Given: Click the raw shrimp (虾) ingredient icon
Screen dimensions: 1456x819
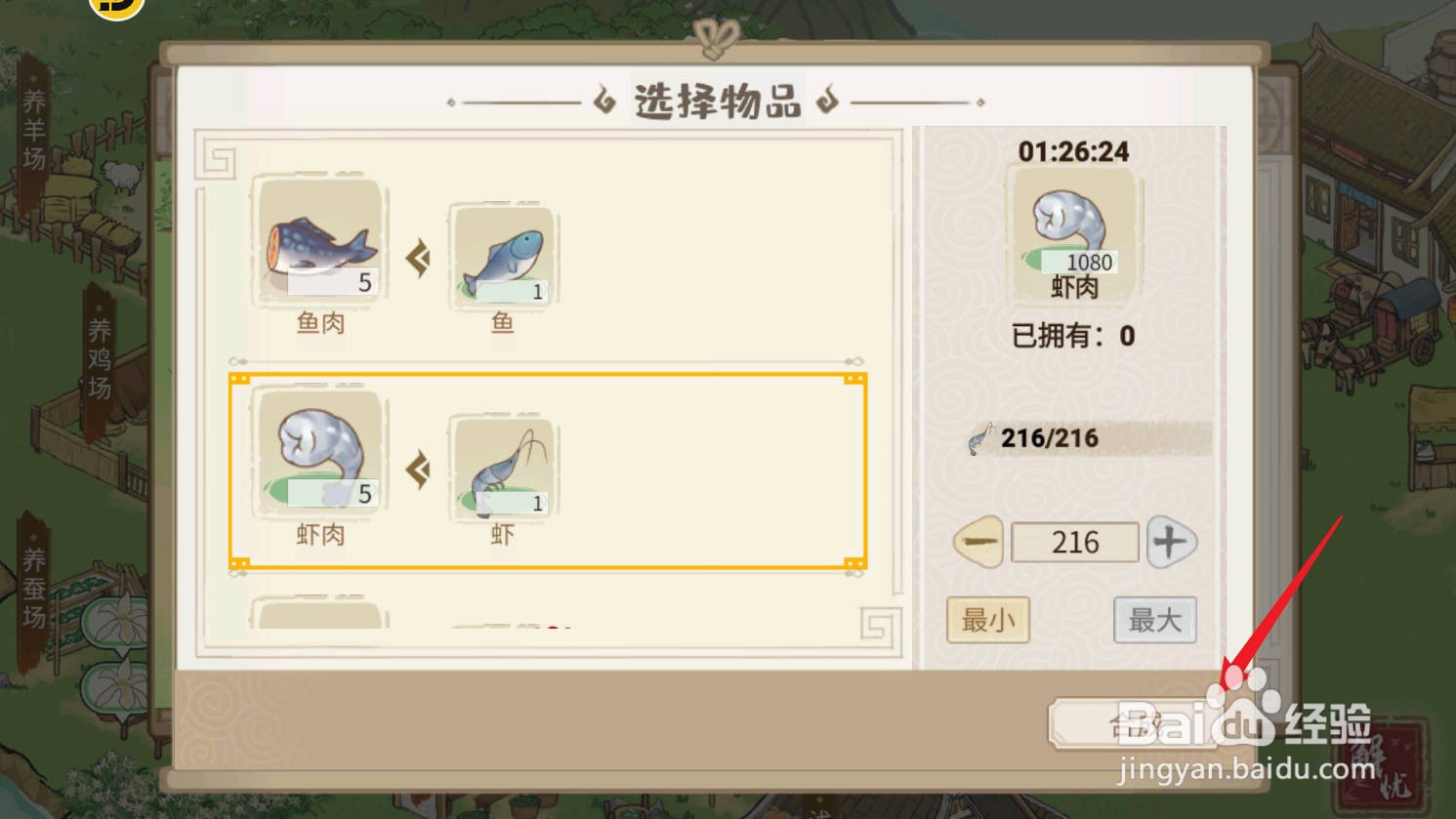Looking at the screenshot, I should coord(503,467).
